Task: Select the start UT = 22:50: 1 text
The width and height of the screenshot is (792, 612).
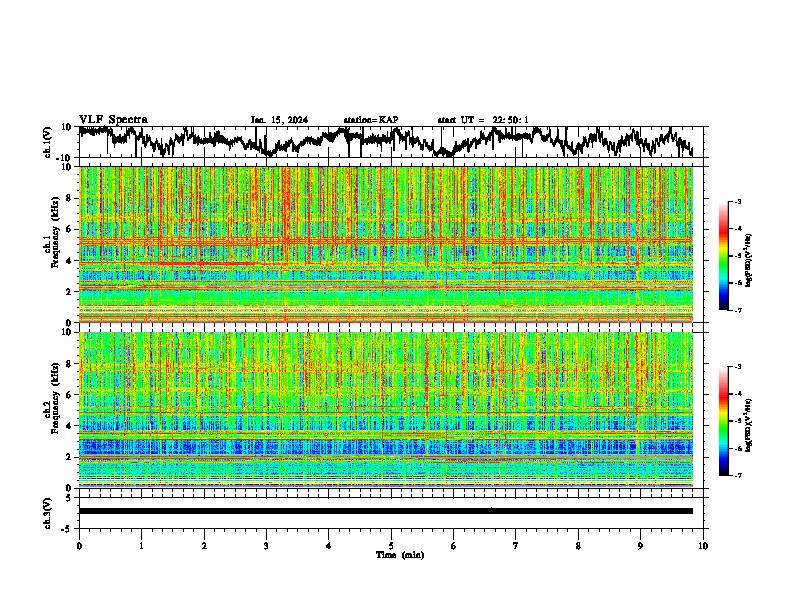Action: click(x=483, y=120)
